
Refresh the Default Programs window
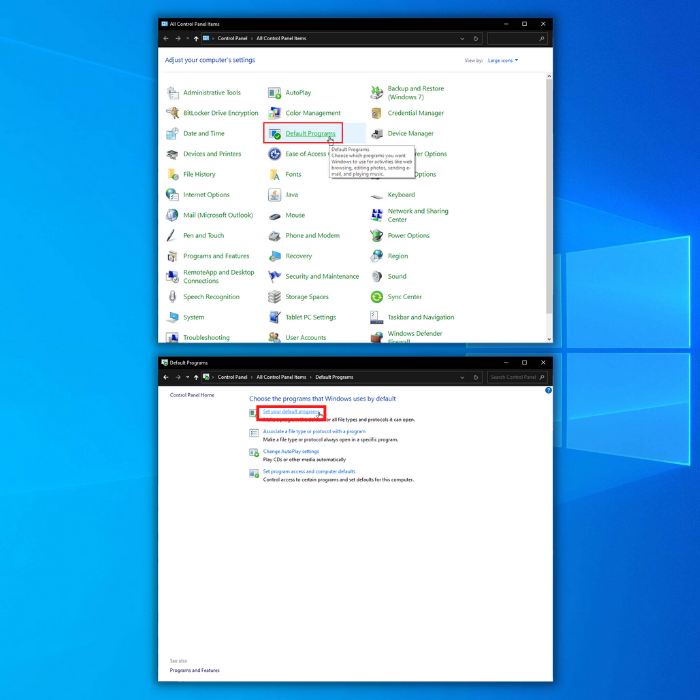[476, 378]
